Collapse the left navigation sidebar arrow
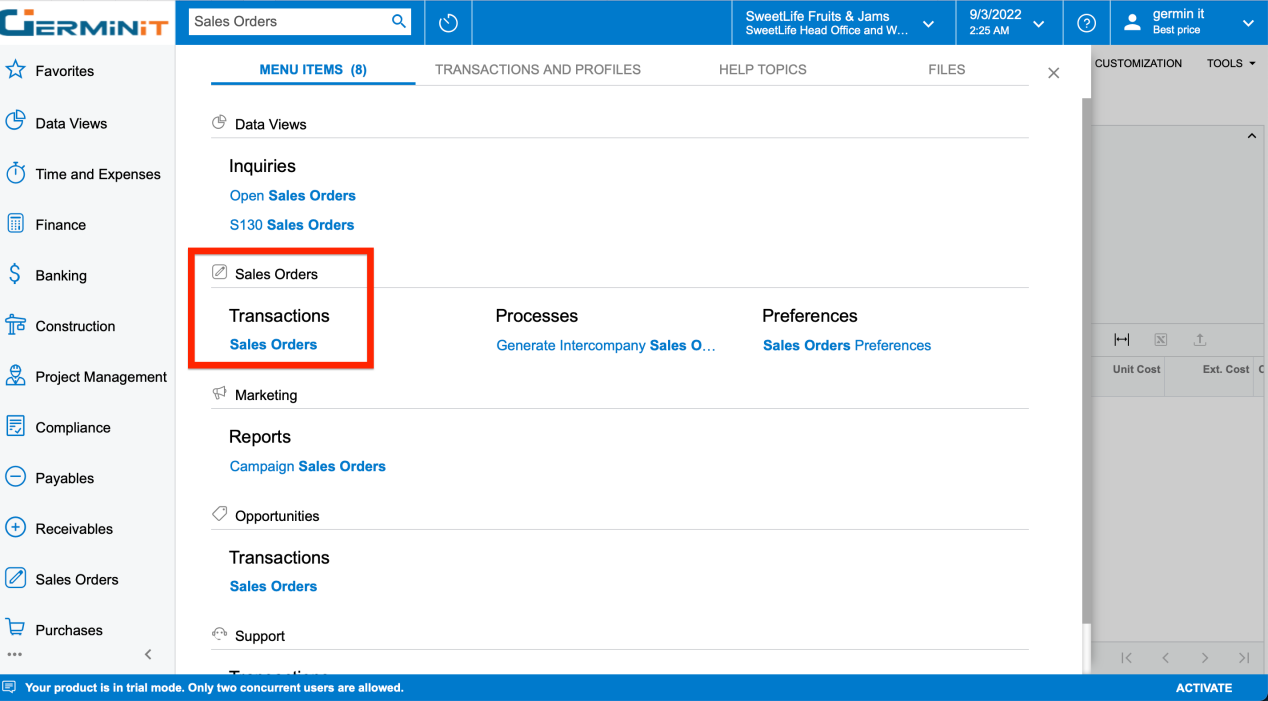 148,654
